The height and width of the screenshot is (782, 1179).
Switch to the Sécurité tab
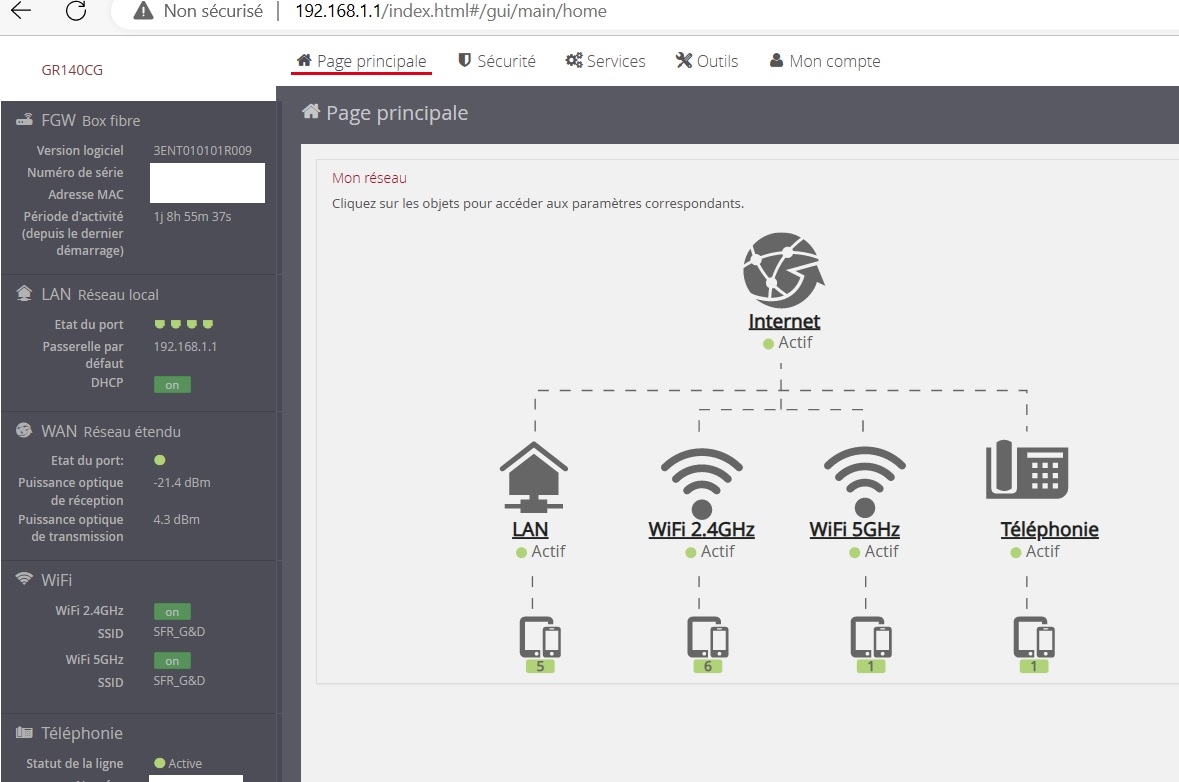click(497, 61)
